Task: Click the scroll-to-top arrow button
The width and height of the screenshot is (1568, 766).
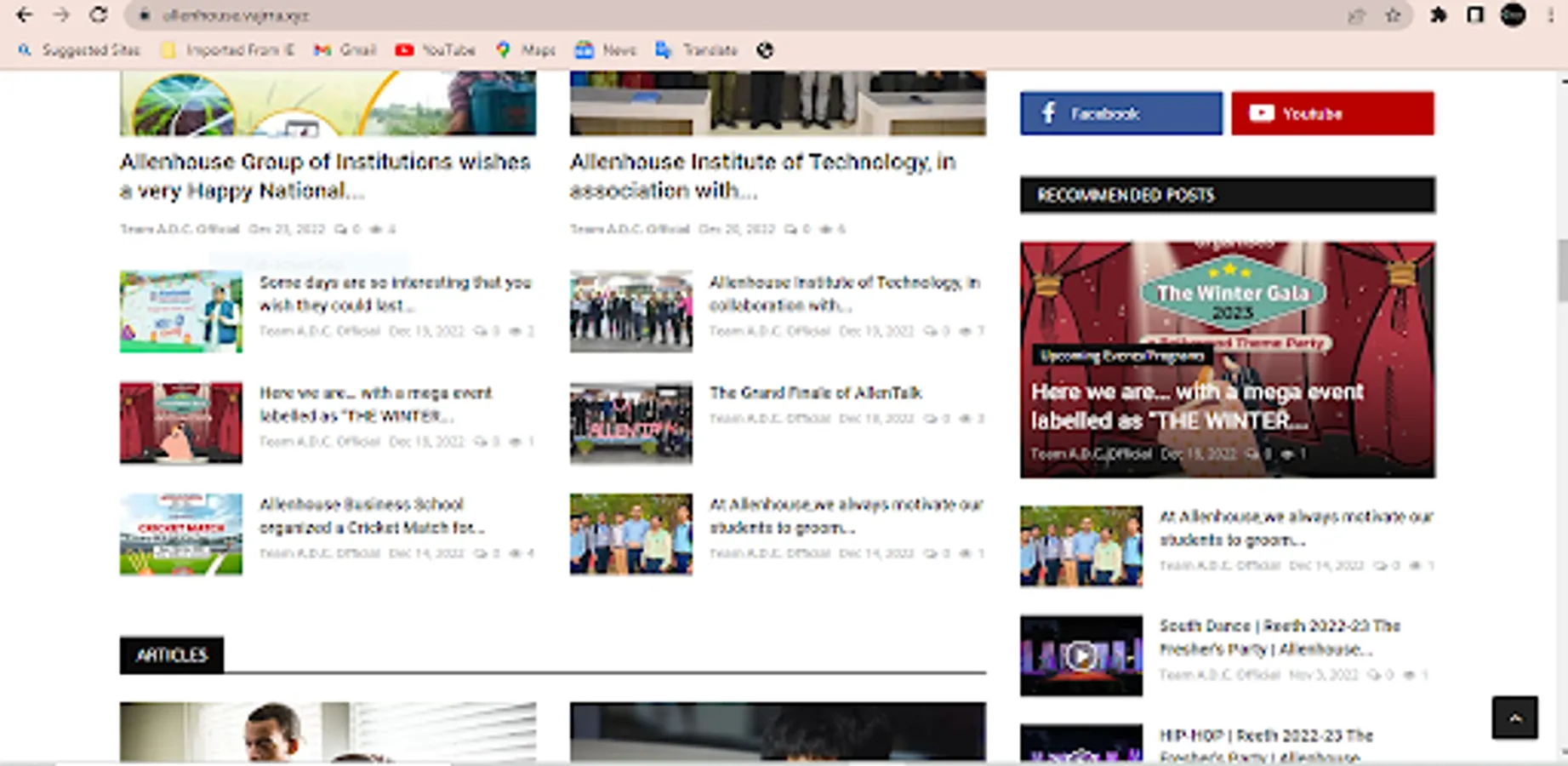Action: (x=1514, y=718)
